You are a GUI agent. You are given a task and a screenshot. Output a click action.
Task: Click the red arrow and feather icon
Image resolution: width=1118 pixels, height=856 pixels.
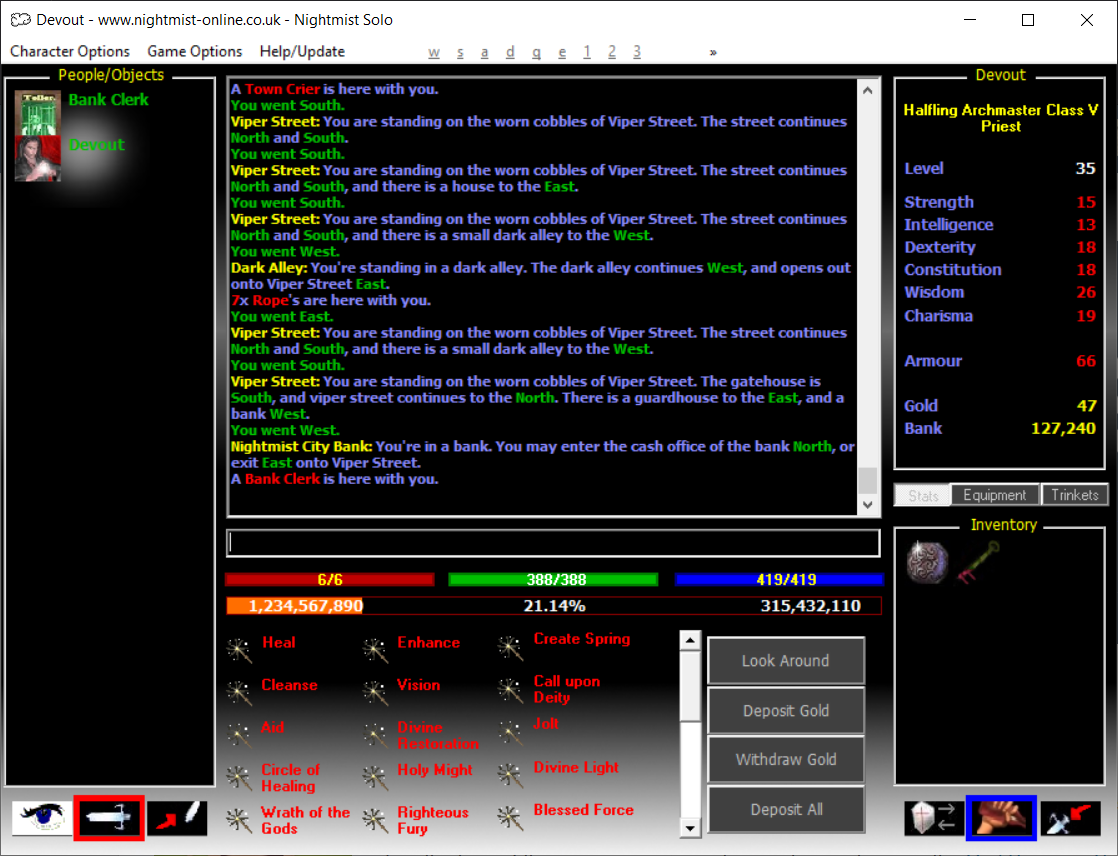pyautogui.click(x=177, y=818)
